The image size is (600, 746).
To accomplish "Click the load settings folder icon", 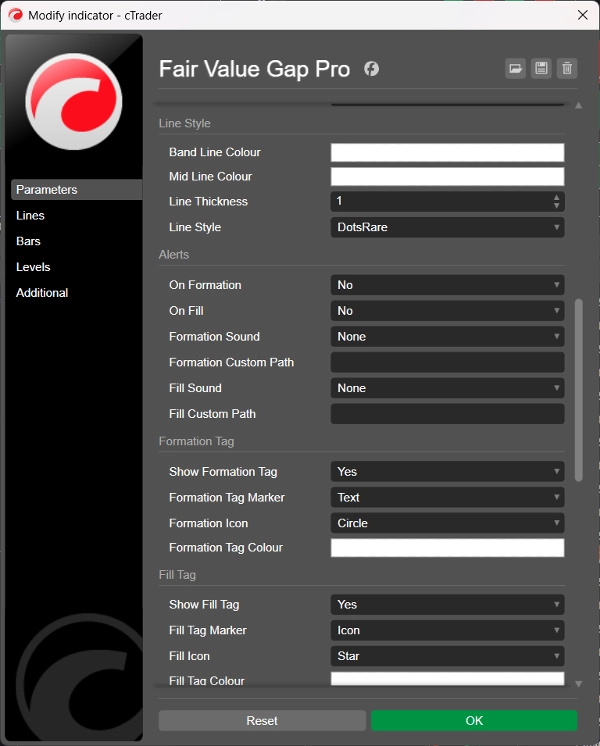I will pyautogui.click(x=515, y=68).
